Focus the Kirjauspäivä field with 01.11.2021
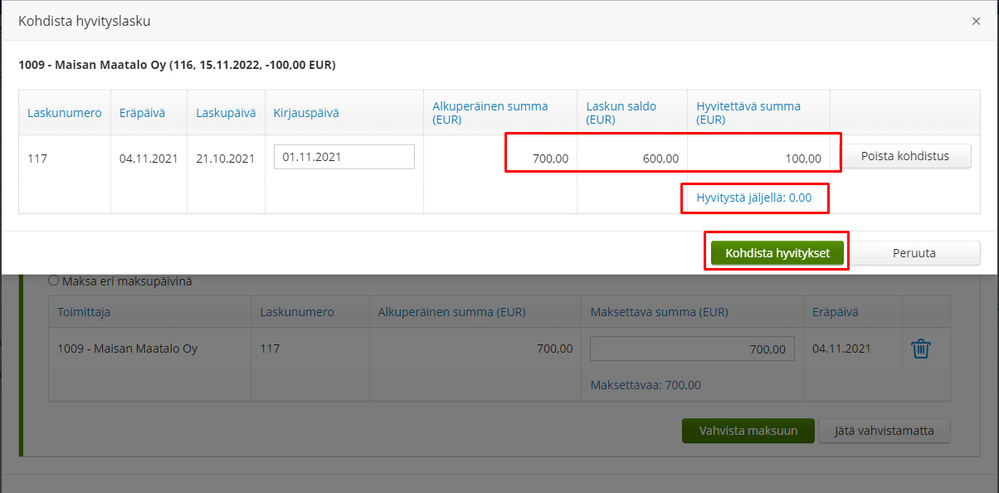Screen dimensions: 999x493 point(344,156)
